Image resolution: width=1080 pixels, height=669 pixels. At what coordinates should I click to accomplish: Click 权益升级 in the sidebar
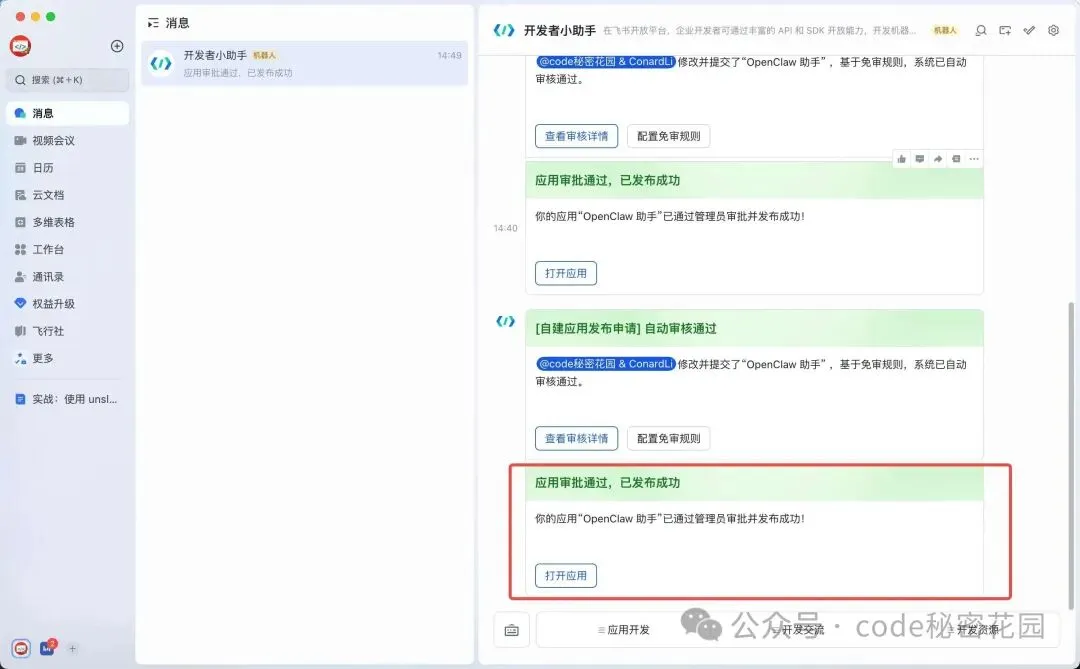68,304
